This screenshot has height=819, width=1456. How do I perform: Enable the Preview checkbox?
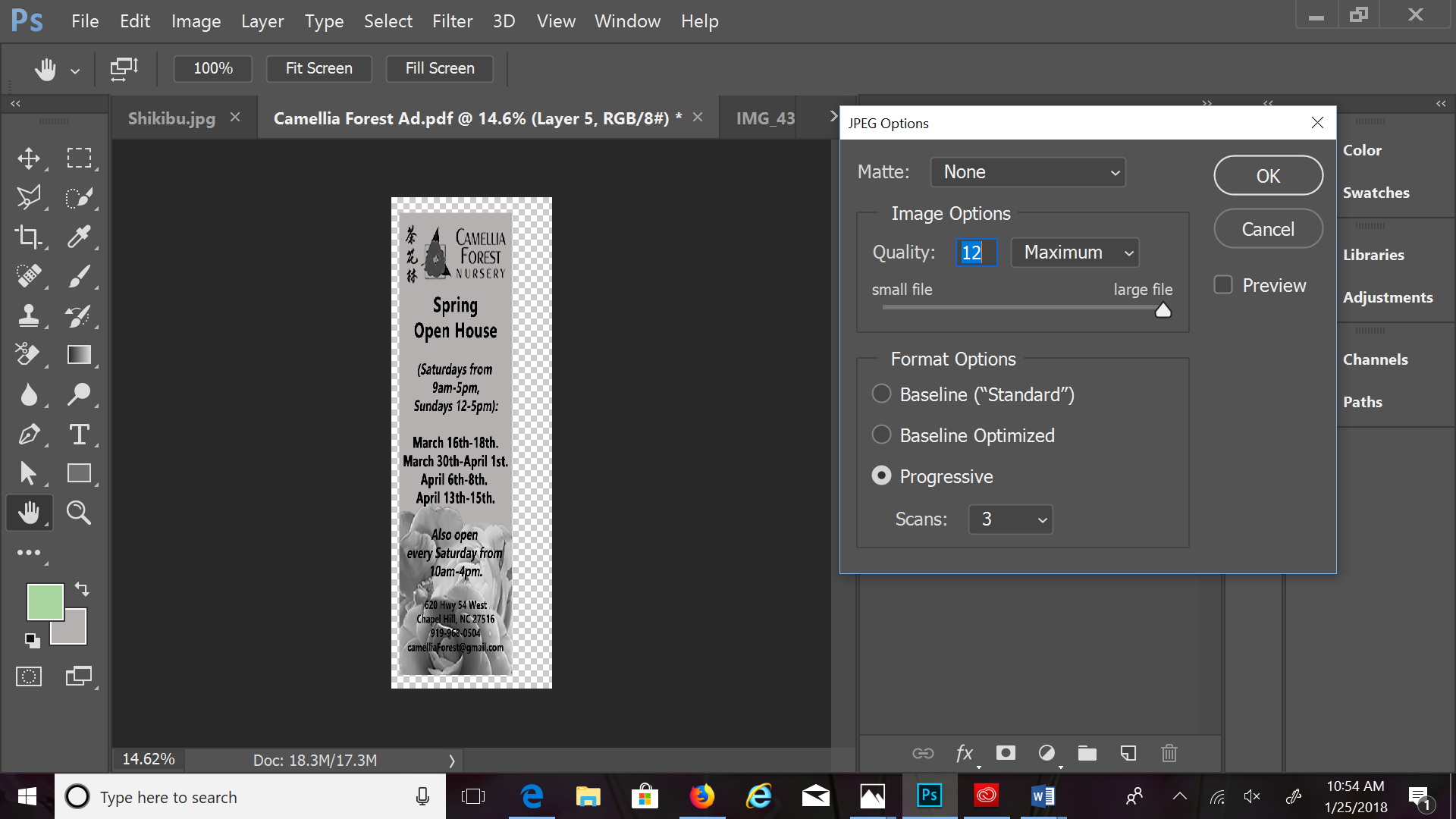tap(1223, 285)
